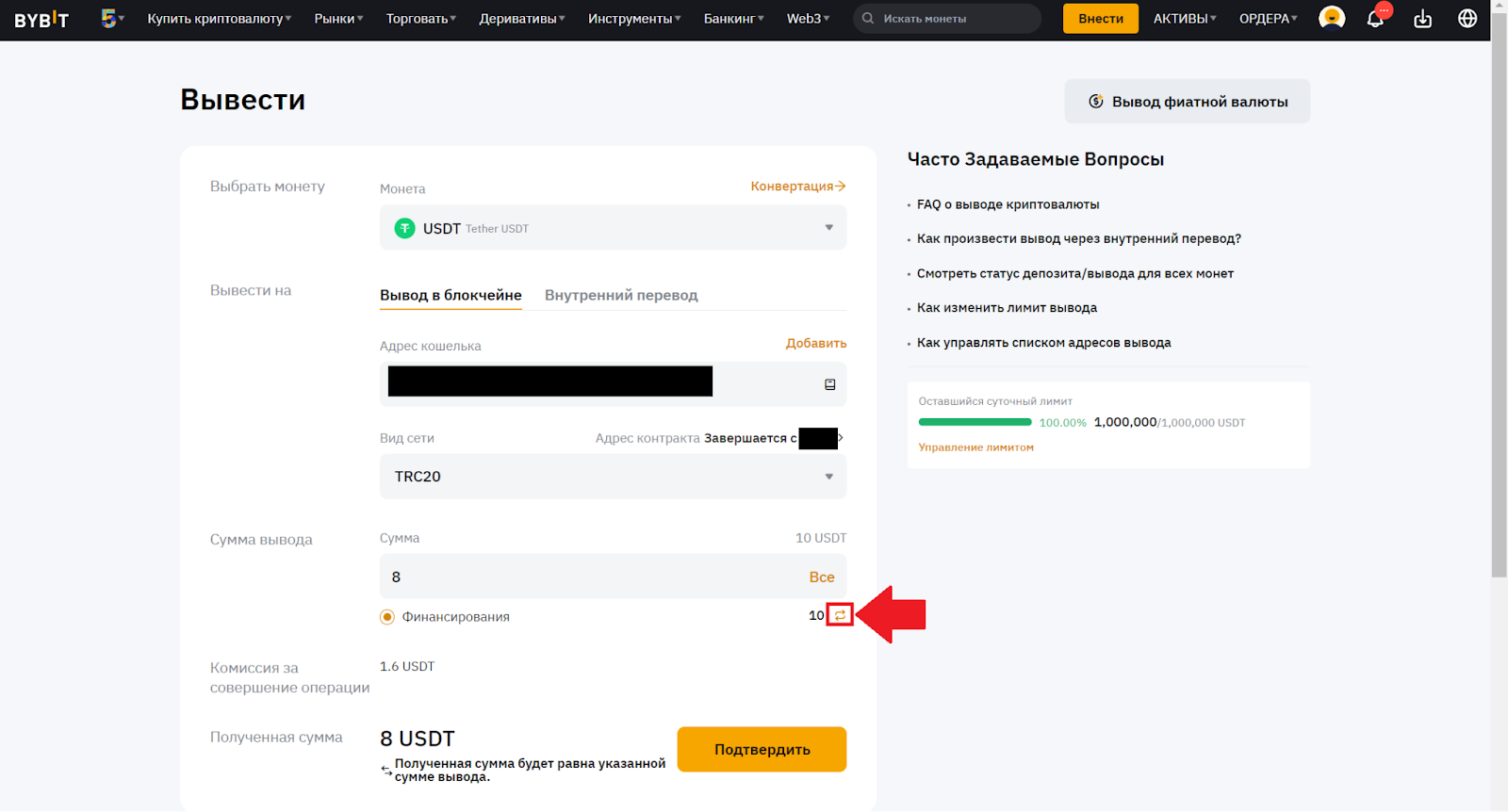The width and height of the screenshot is (1508, 812).
Task: Click Вывод фиатной валюты button
Action: coord(1188,101)
